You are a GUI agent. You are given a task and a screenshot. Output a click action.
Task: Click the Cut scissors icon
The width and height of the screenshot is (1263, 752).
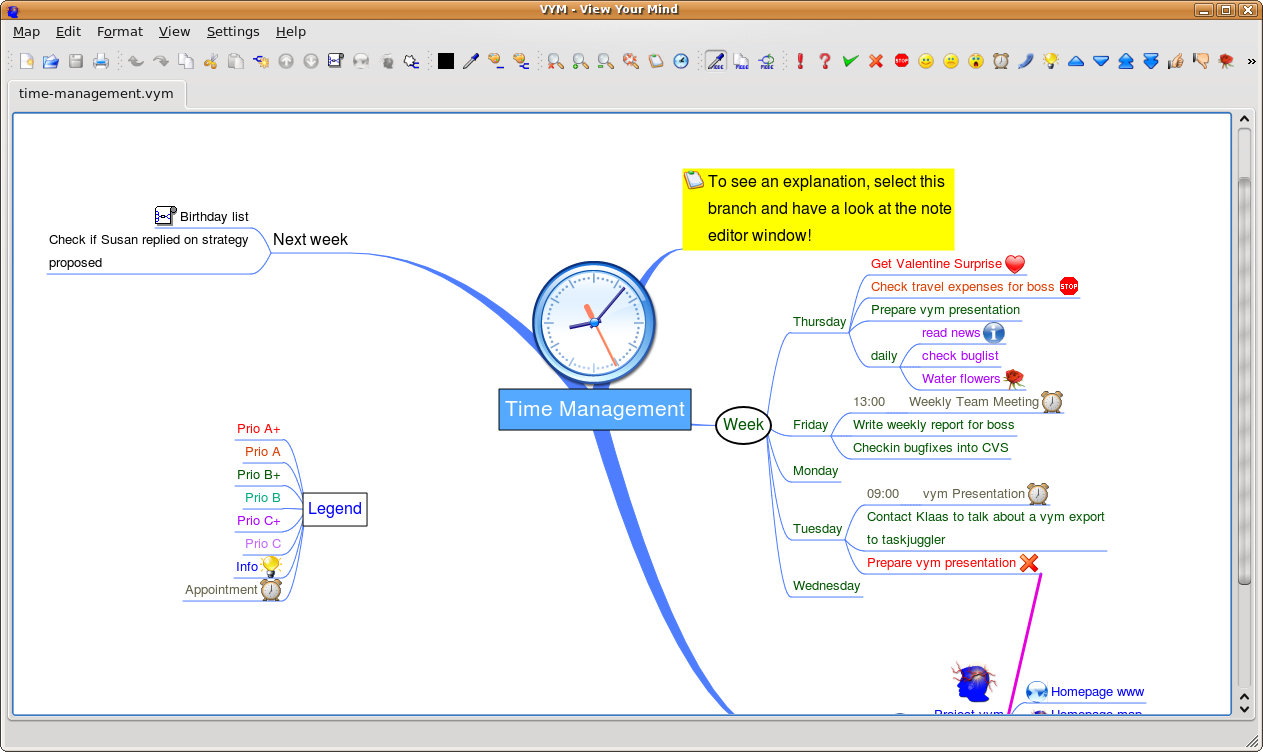(211, 61)
